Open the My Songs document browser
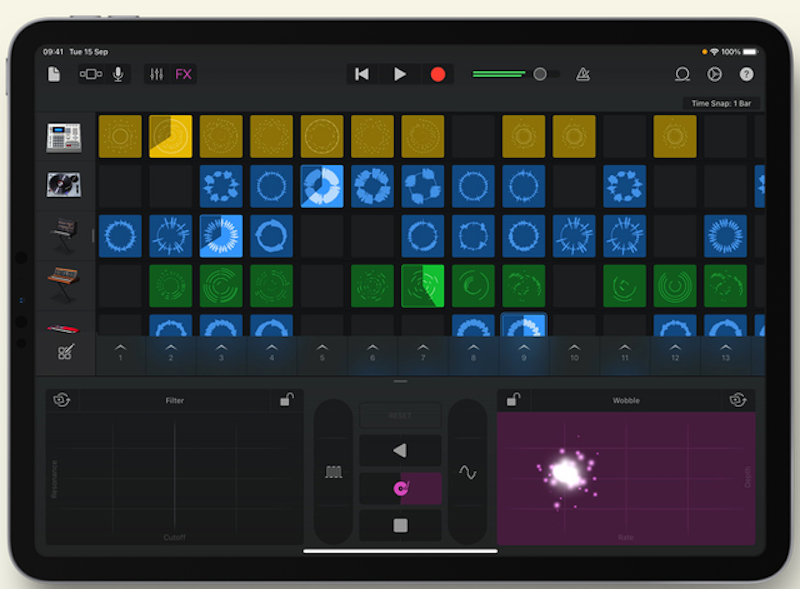 [x=54, y=75]
